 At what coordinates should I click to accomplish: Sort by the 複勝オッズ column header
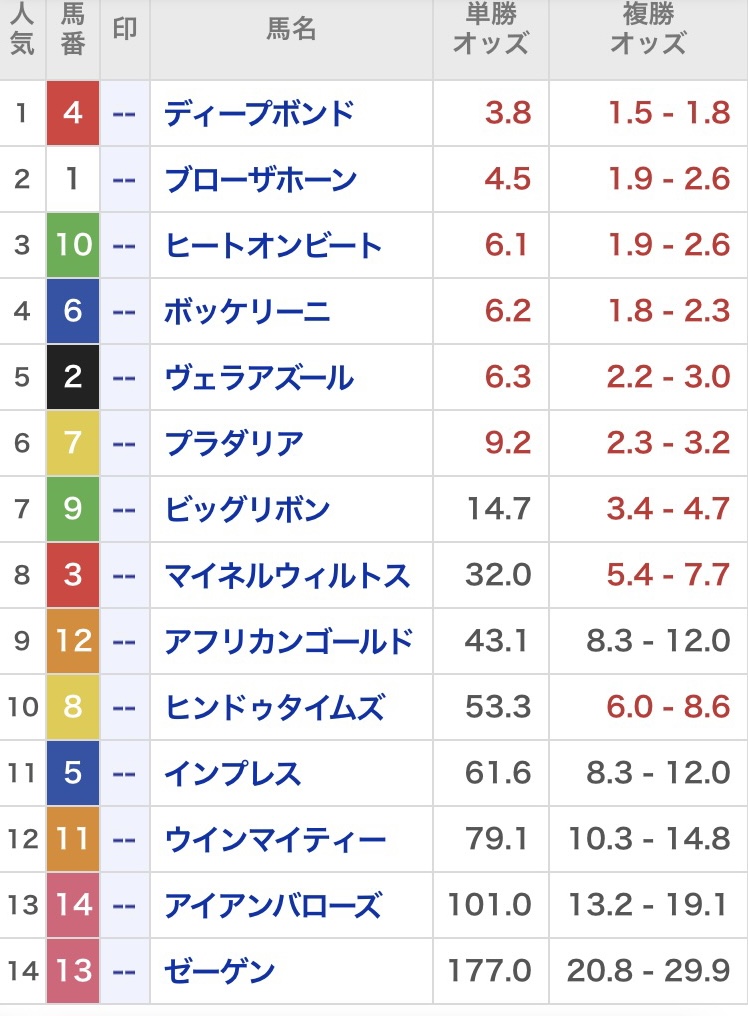click(648, 30)
